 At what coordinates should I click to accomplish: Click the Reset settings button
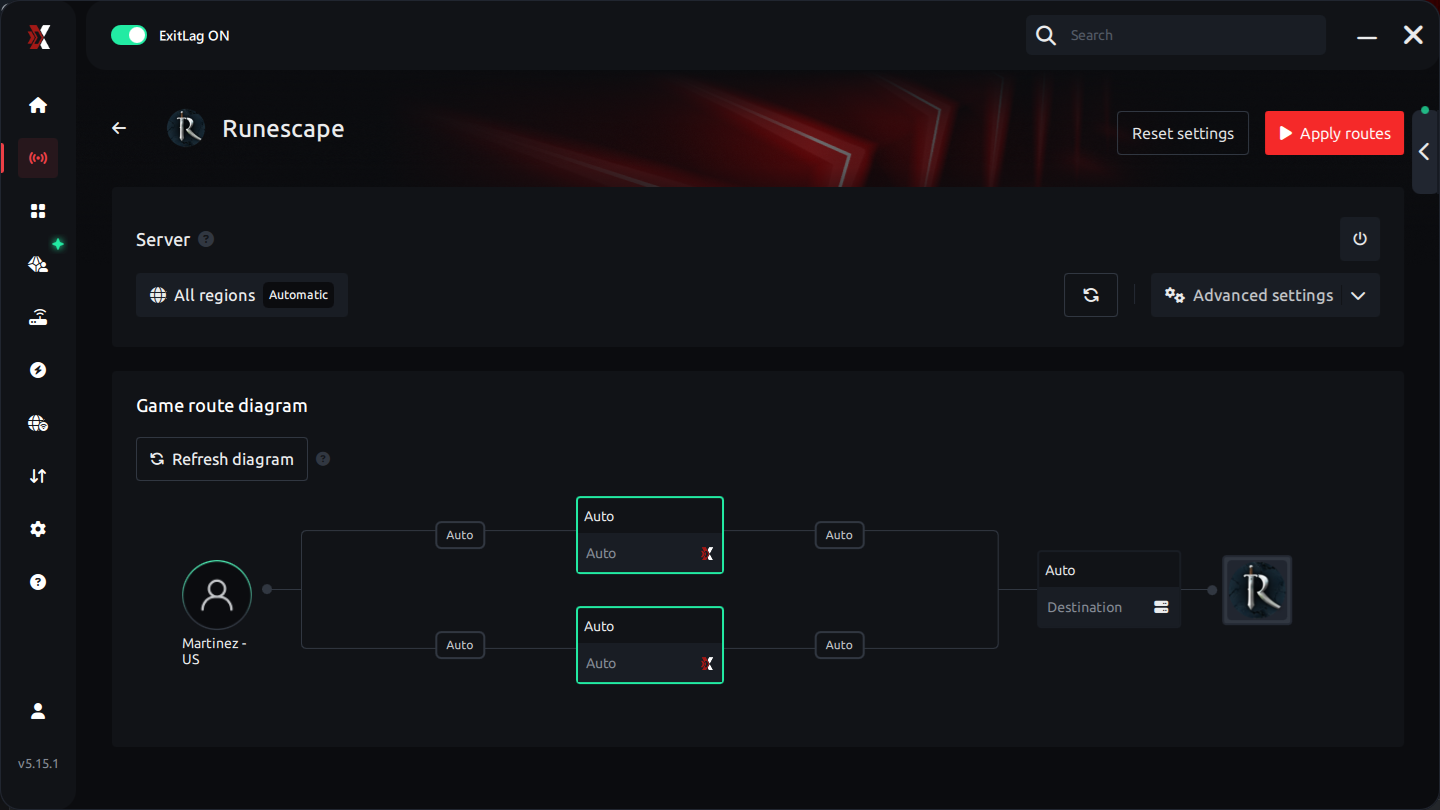point(1182,133)
